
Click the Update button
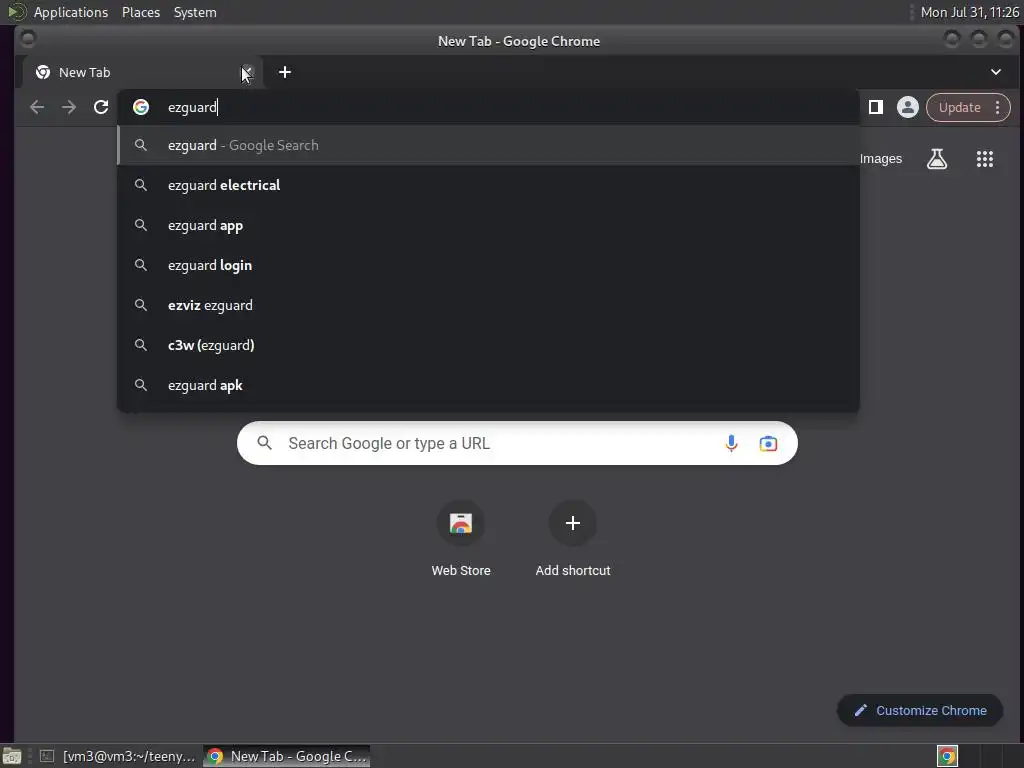pos(959,107)
